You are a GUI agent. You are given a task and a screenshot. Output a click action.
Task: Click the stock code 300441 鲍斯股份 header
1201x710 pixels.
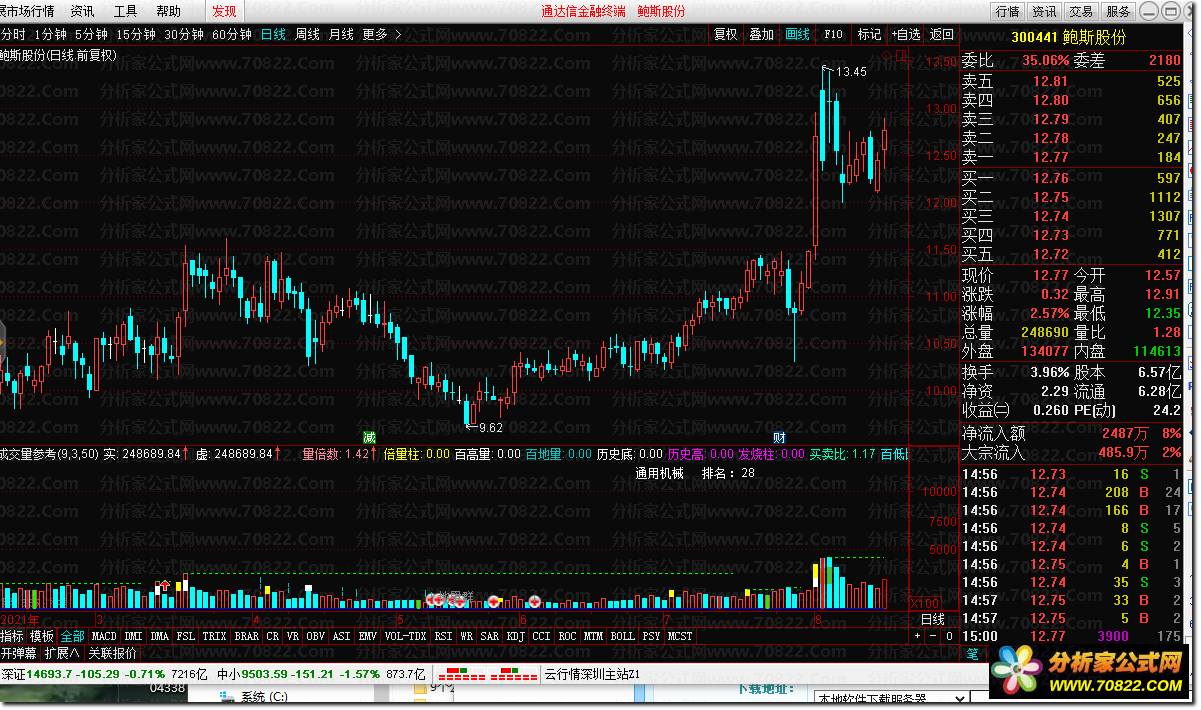(x=1067, y=37)
